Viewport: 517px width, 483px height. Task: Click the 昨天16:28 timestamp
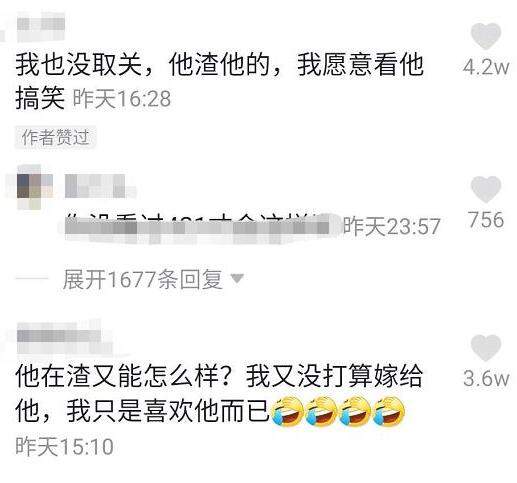[x=122, y=99]
